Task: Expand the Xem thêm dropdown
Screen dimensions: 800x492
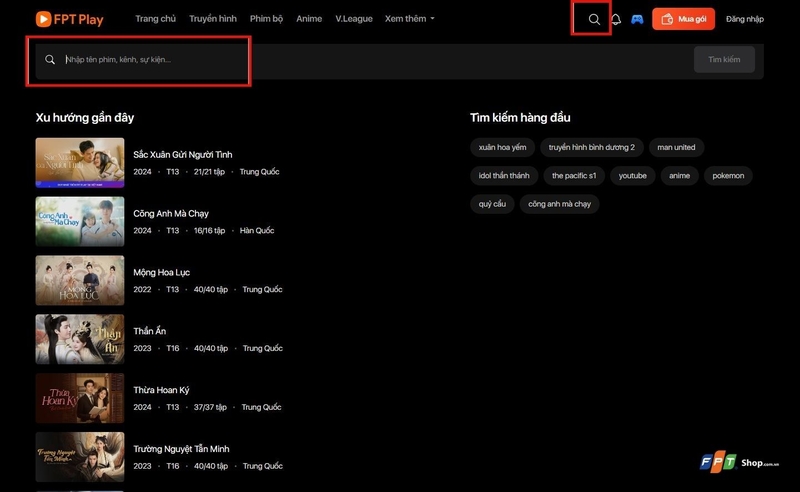Action: click(410, 19)
